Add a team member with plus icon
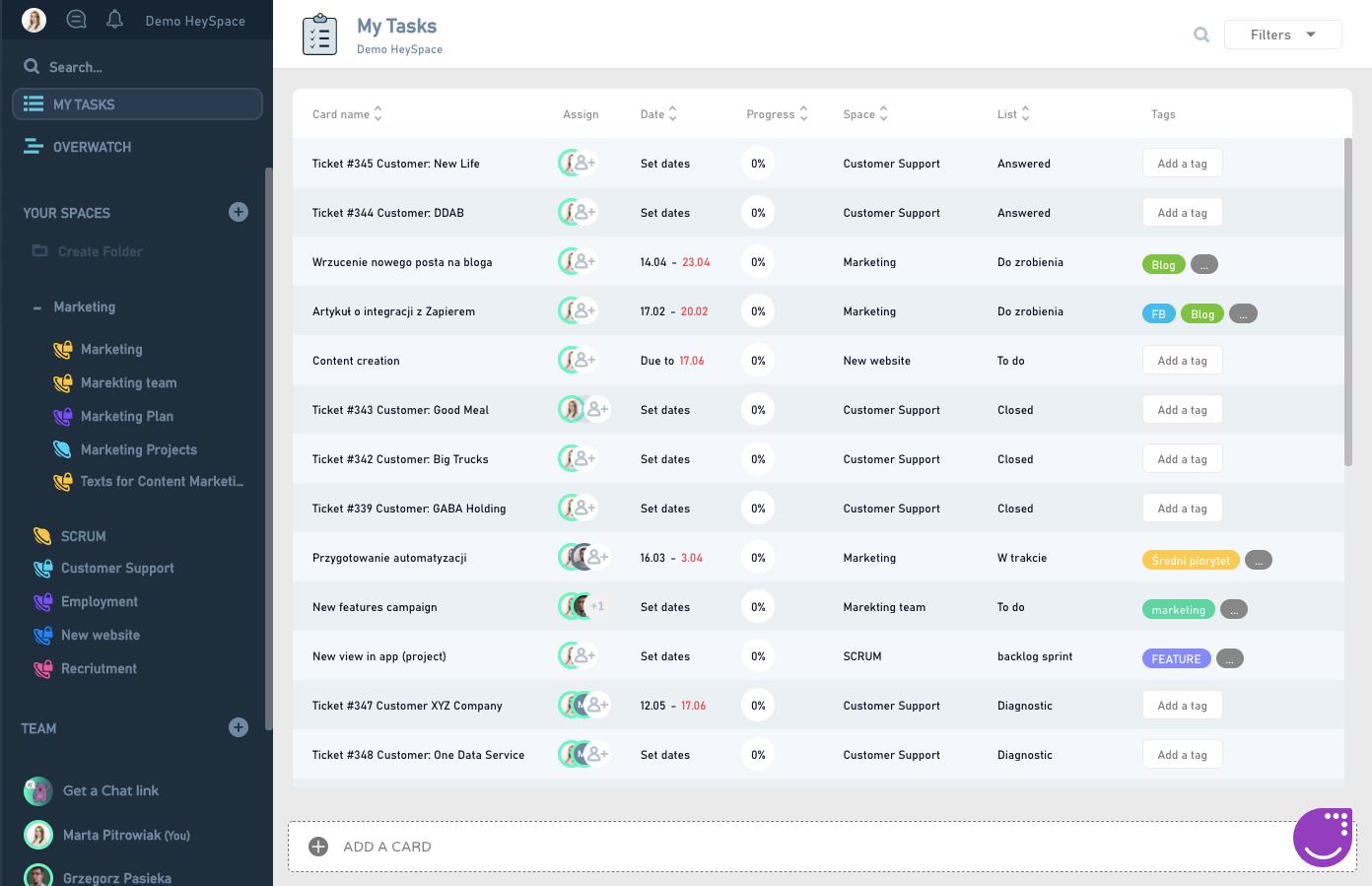This screenshot has height=886, width=1372. [x=239, y=727]
